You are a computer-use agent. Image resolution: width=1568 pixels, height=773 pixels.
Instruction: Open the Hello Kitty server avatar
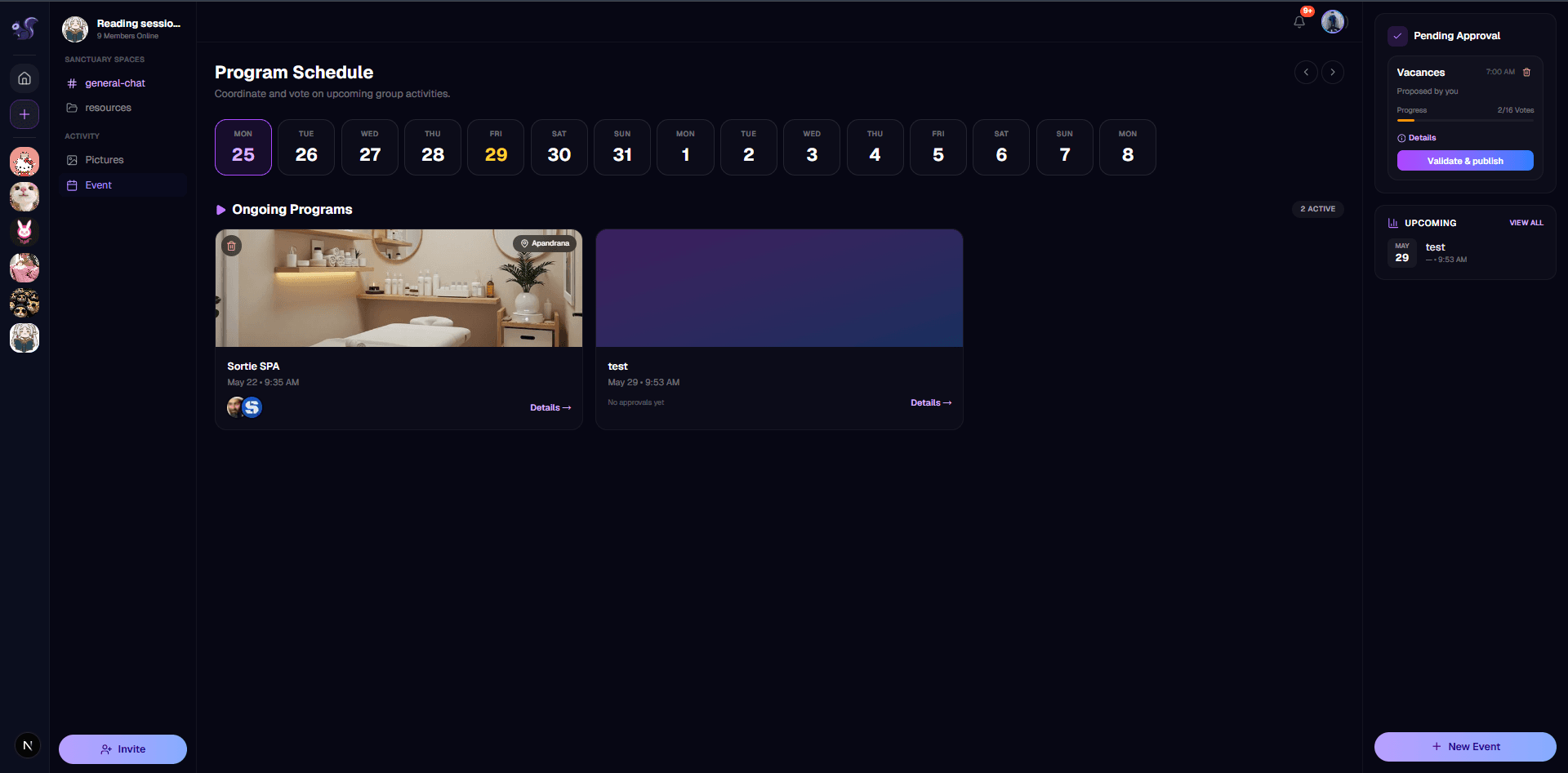point(24,162)
